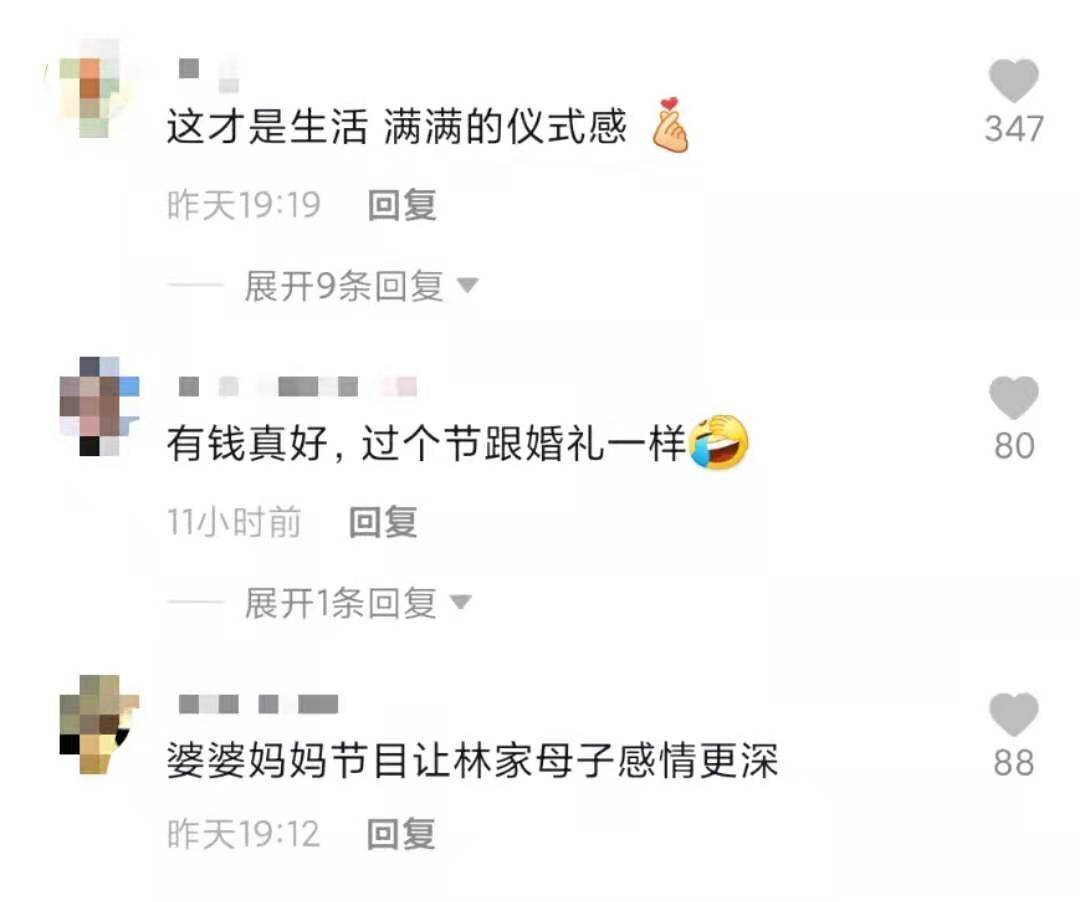Like the comment with 80 likes
1080x902 pixels.
click(1013, 397)
